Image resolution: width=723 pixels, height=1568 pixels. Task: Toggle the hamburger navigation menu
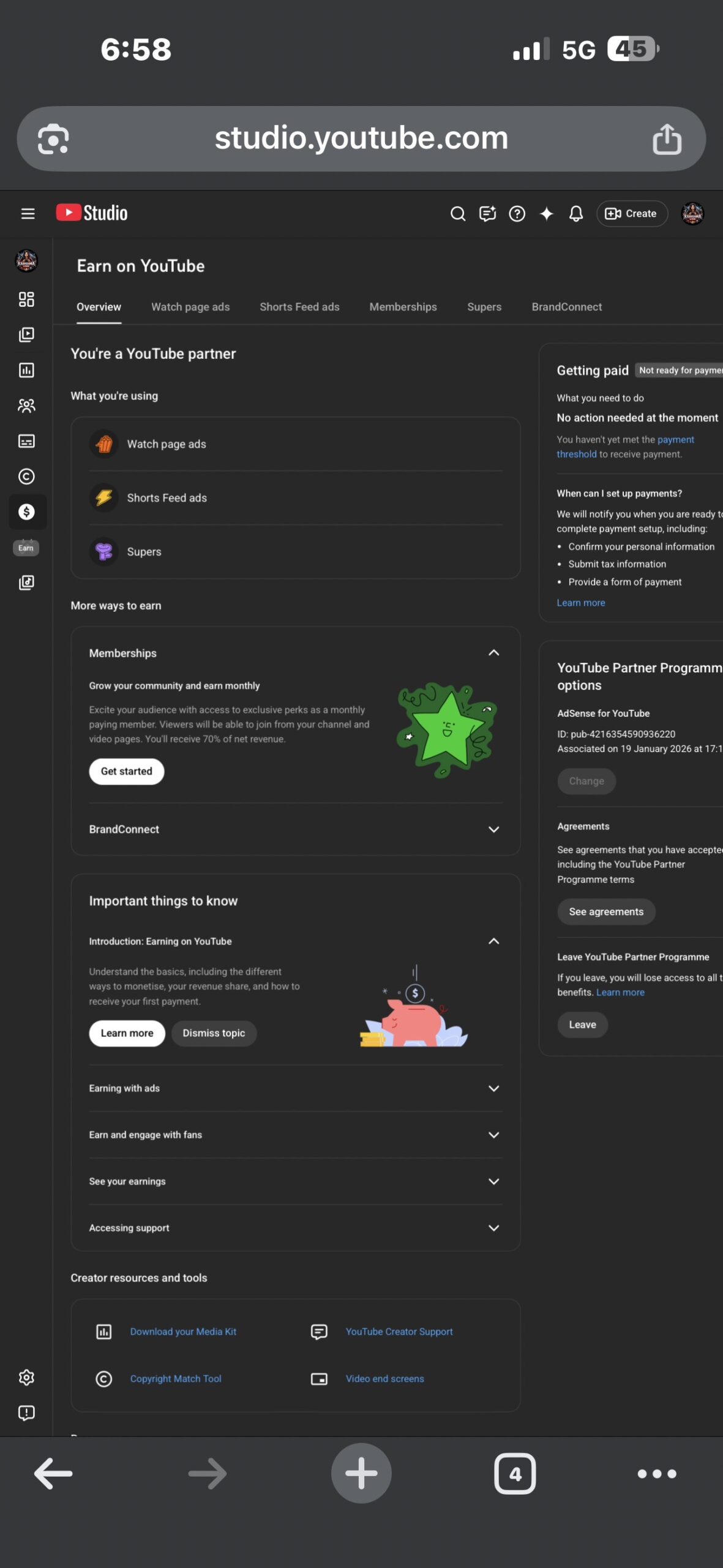28,214
